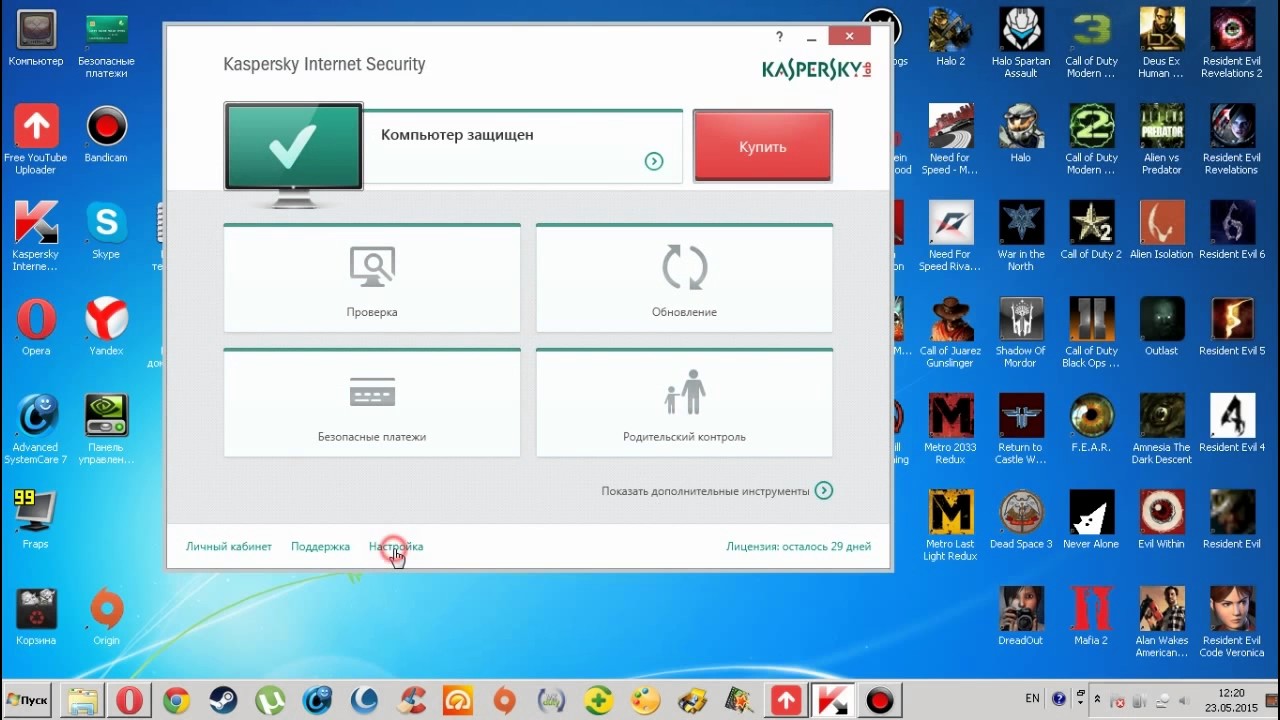The height and width of the screenshot is (720, 1280).
Task: Open Resident Evil 6 shortcut
Action: point(1232,231)
